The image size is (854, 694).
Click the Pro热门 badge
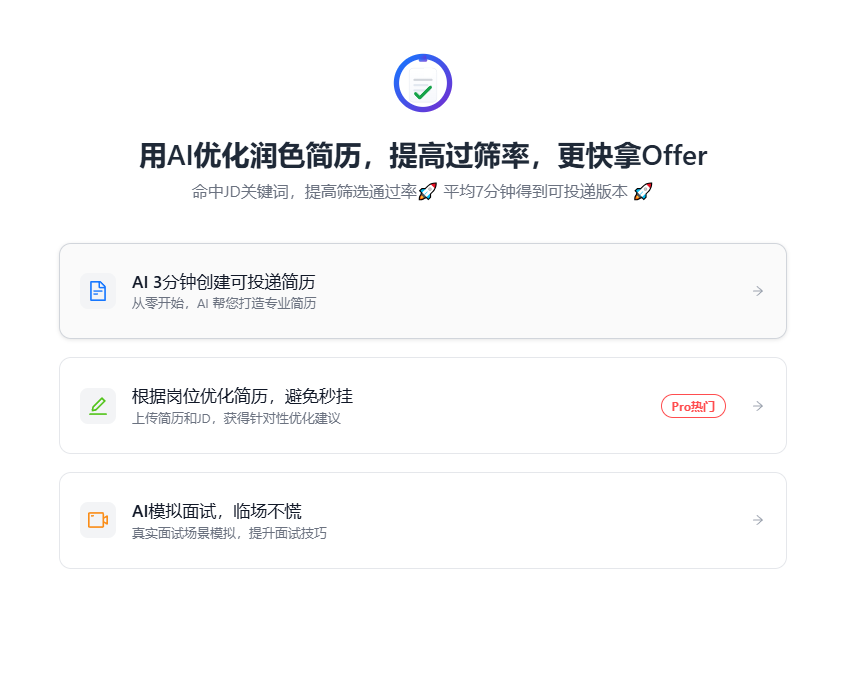(693, 406)
